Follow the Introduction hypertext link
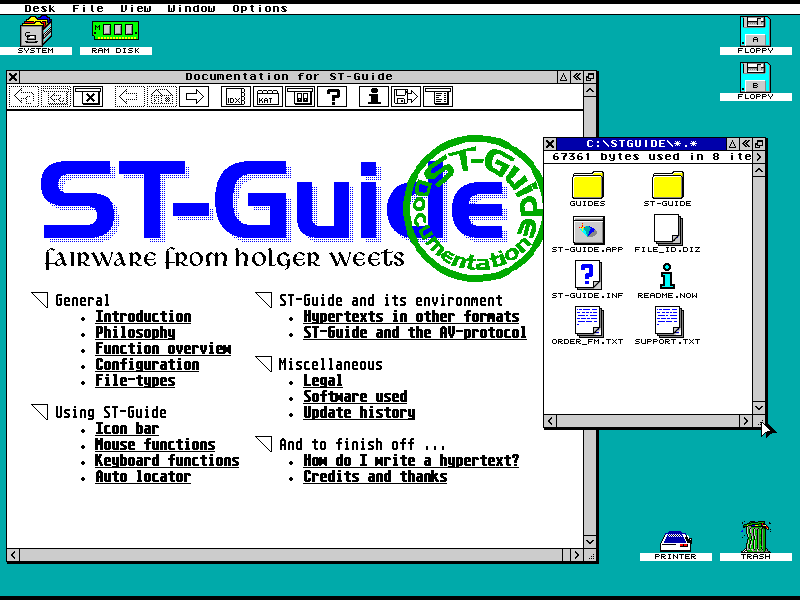 click(143, 317)
